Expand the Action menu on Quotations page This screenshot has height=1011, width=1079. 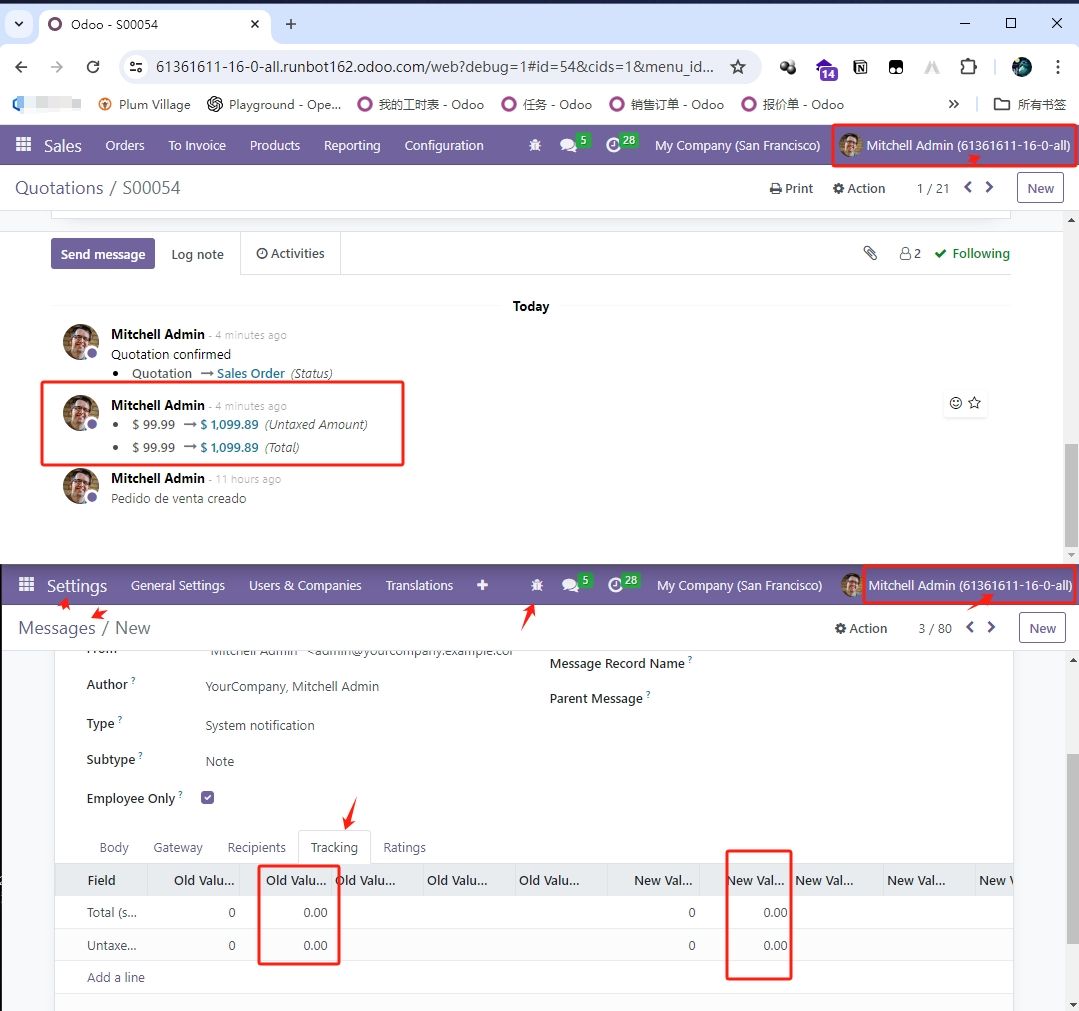tap(859, 188)
